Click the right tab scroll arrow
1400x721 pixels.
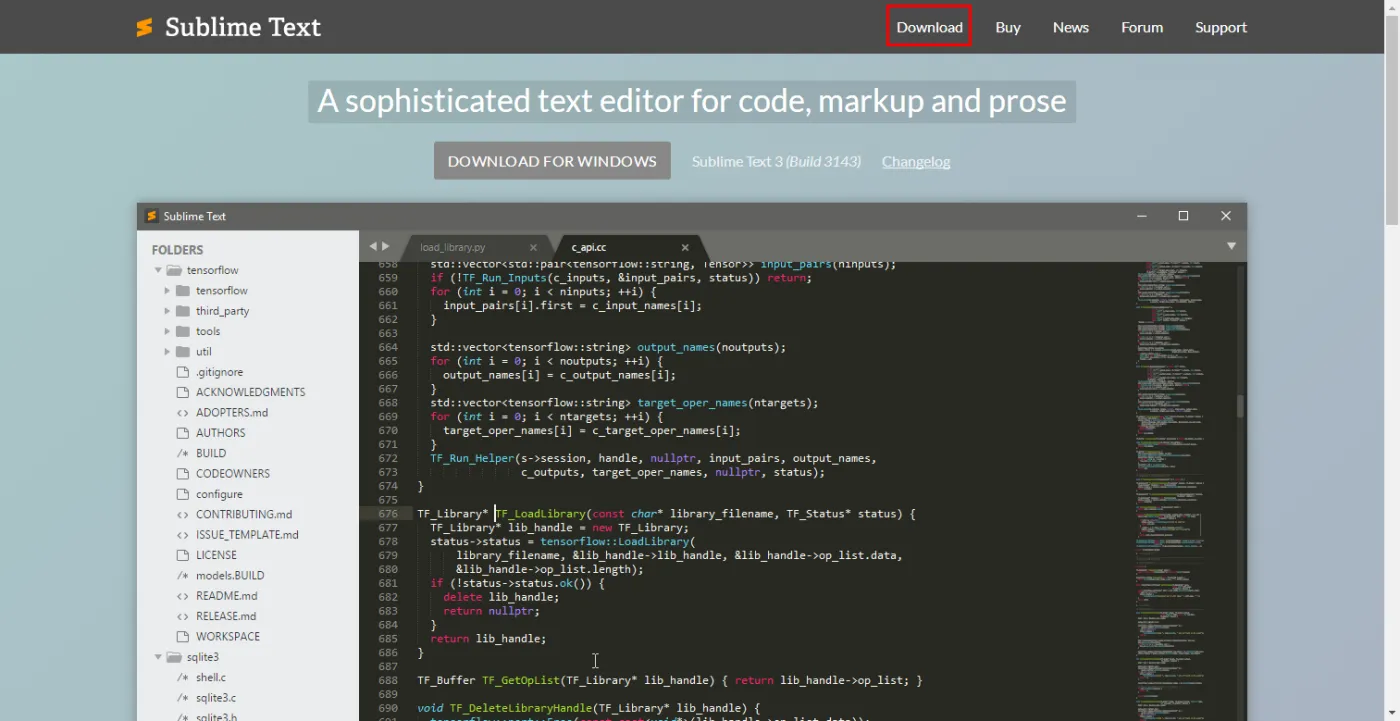point(386,246)
